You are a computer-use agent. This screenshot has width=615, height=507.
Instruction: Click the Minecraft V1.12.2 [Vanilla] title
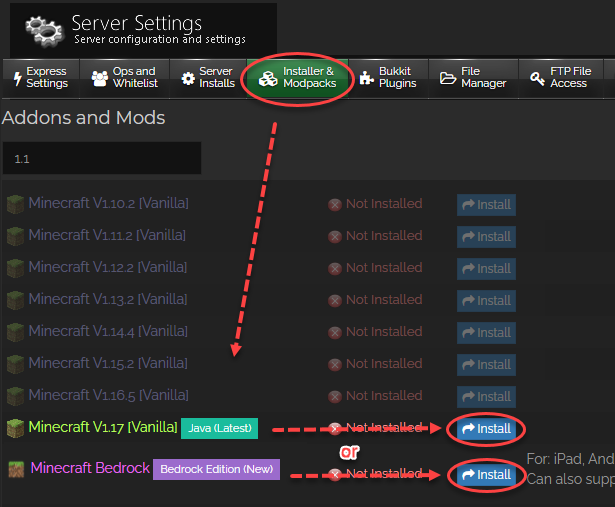(x=108, y=267)
